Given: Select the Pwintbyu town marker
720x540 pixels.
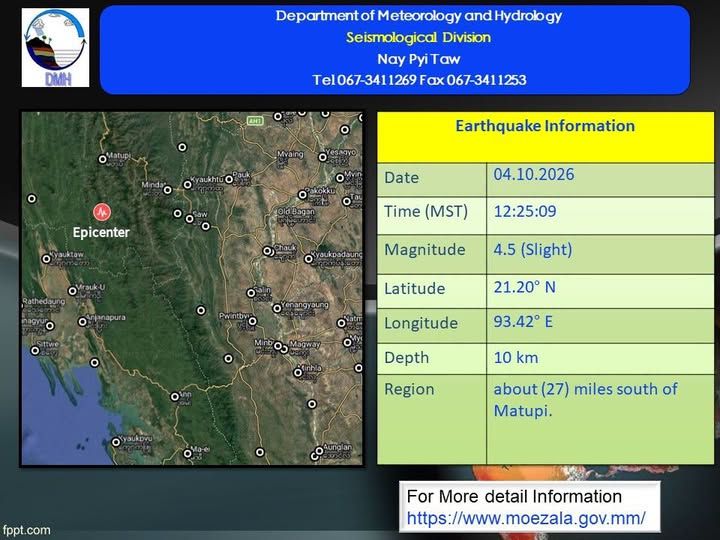Looking at the screenshot, I should 253,321.
